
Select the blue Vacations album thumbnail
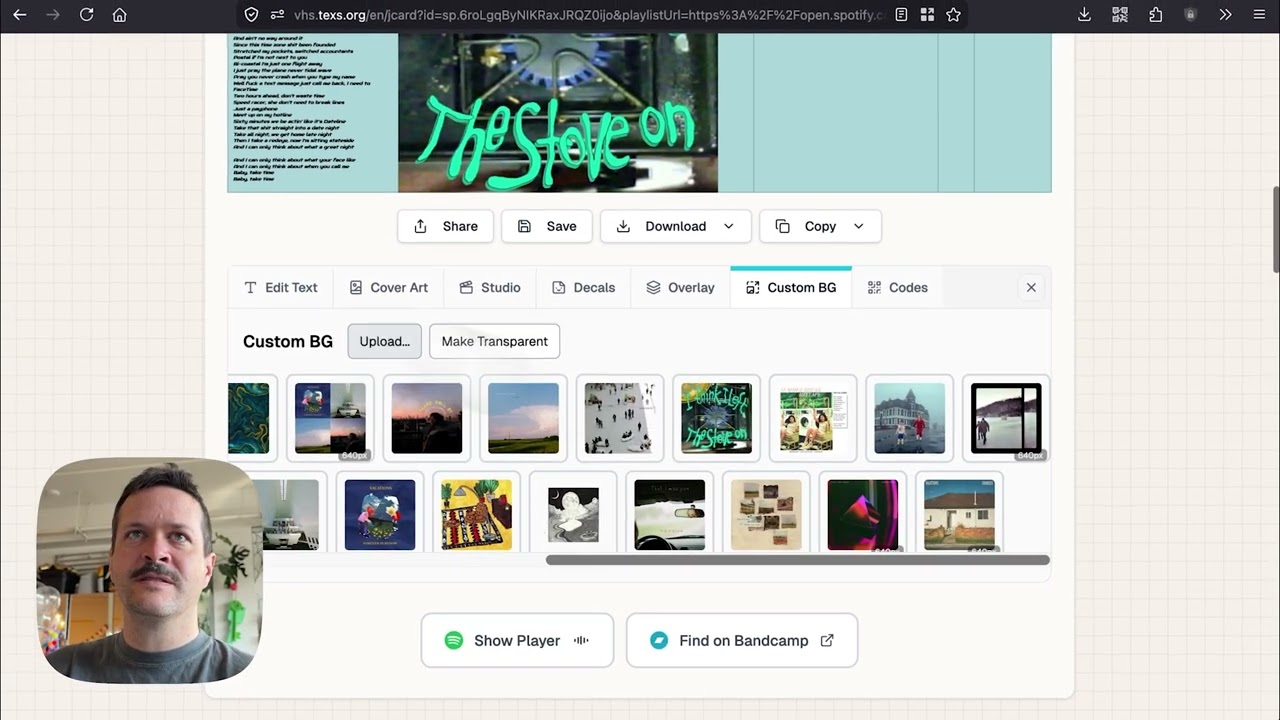380,514
